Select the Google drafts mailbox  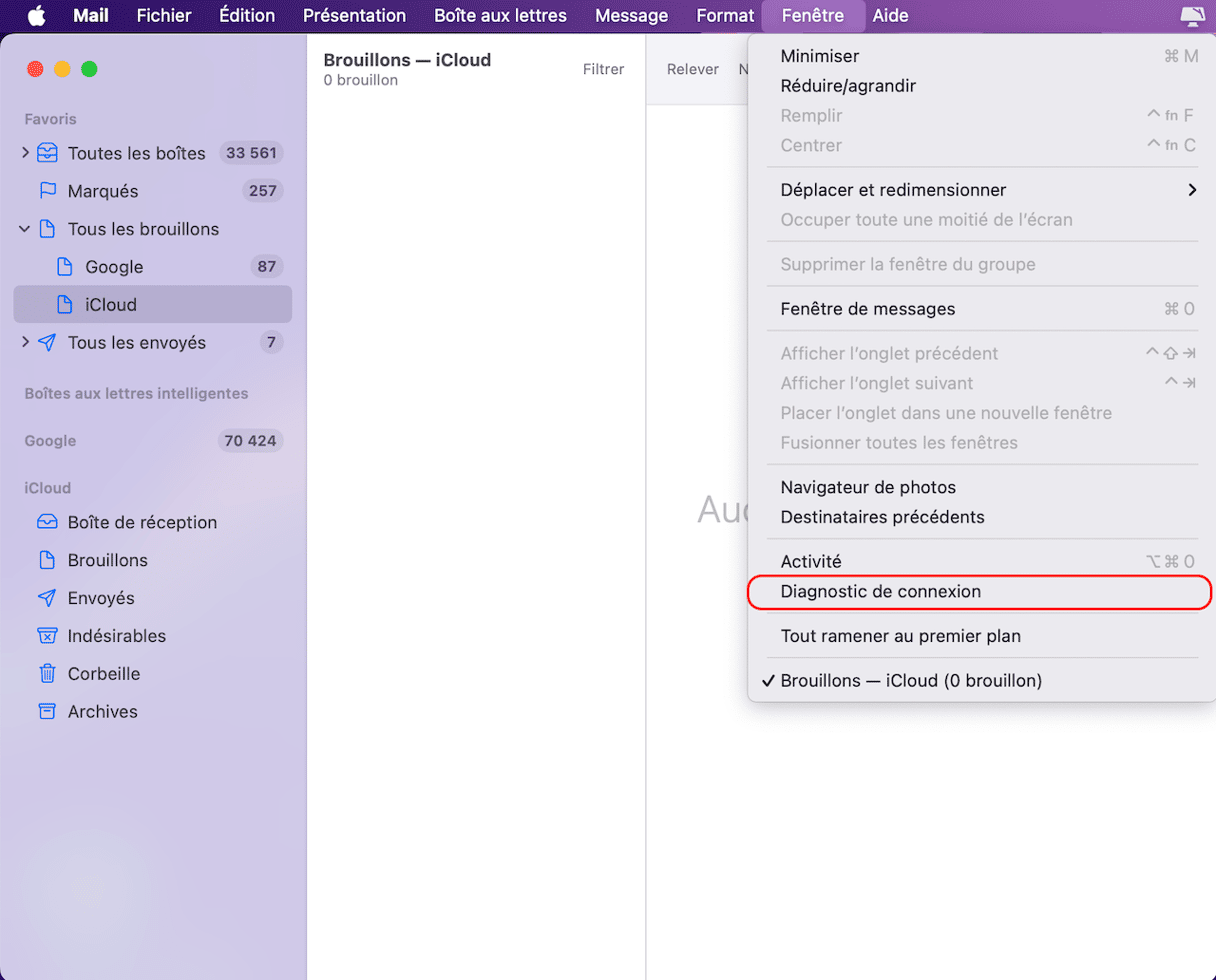point(153,267)
